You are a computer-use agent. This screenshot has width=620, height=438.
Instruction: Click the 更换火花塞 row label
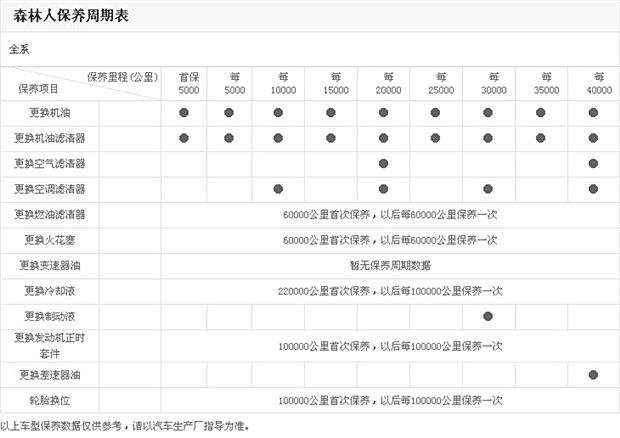point(50,240)
